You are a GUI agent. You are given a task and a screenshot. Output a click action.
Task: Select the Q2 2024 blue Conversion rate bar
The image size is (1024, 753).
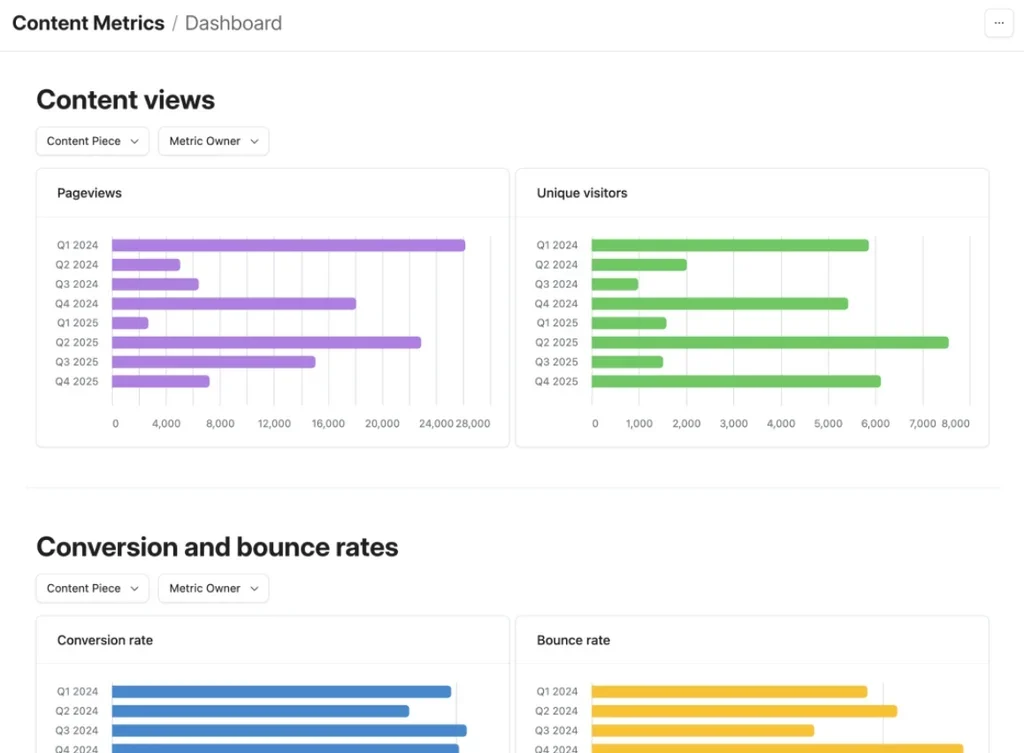click(261, 711)
